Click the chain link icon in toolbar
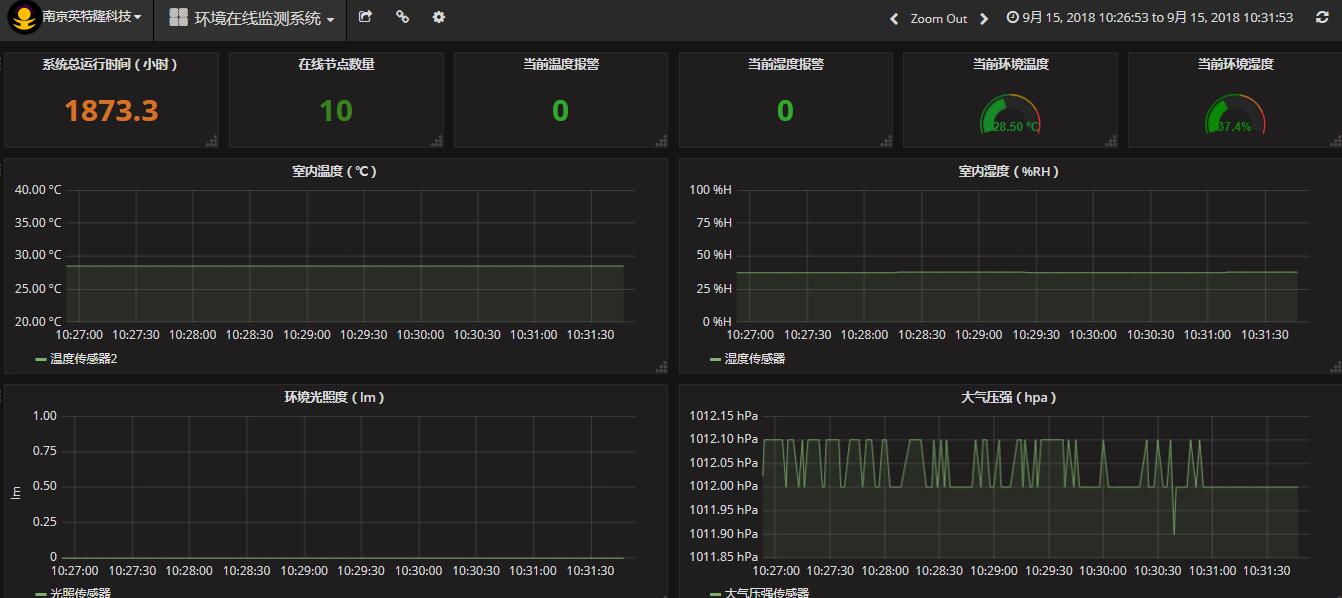 coord(402,17)
